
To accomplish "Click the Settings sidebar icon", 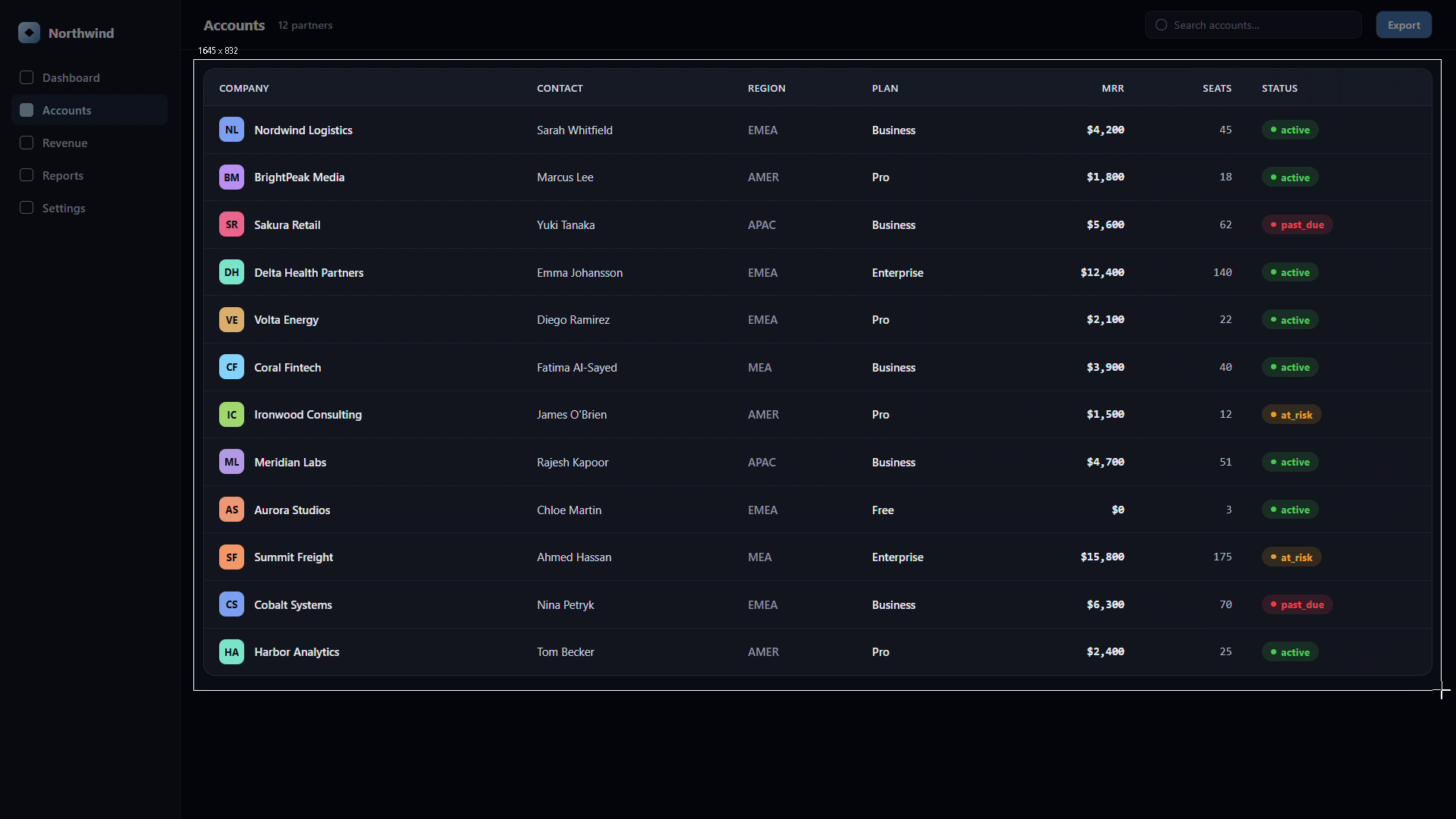I will (x=27, y=208).
